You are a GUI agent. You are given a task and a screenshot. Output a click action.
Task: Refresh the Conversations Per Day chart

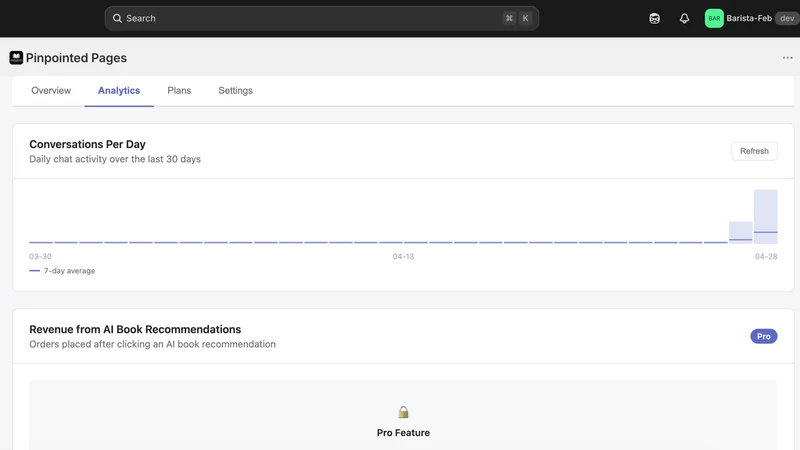click(754, 151)
